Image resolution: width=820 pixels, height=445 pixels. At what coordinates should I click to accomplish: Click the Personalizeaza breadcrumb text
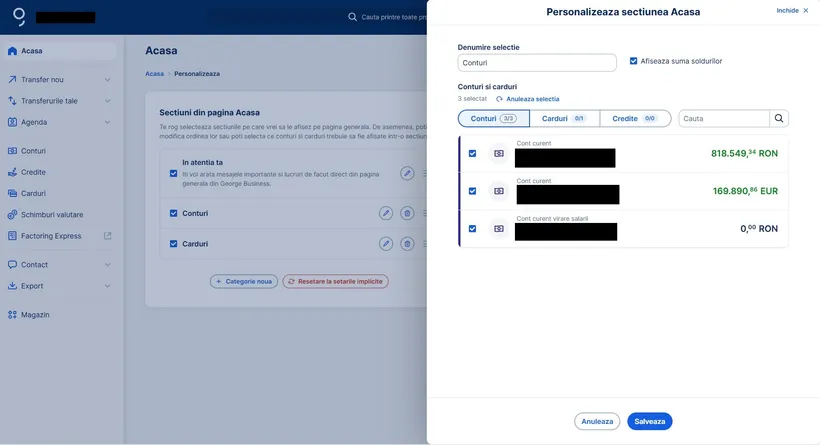click(x=197, y=74)
